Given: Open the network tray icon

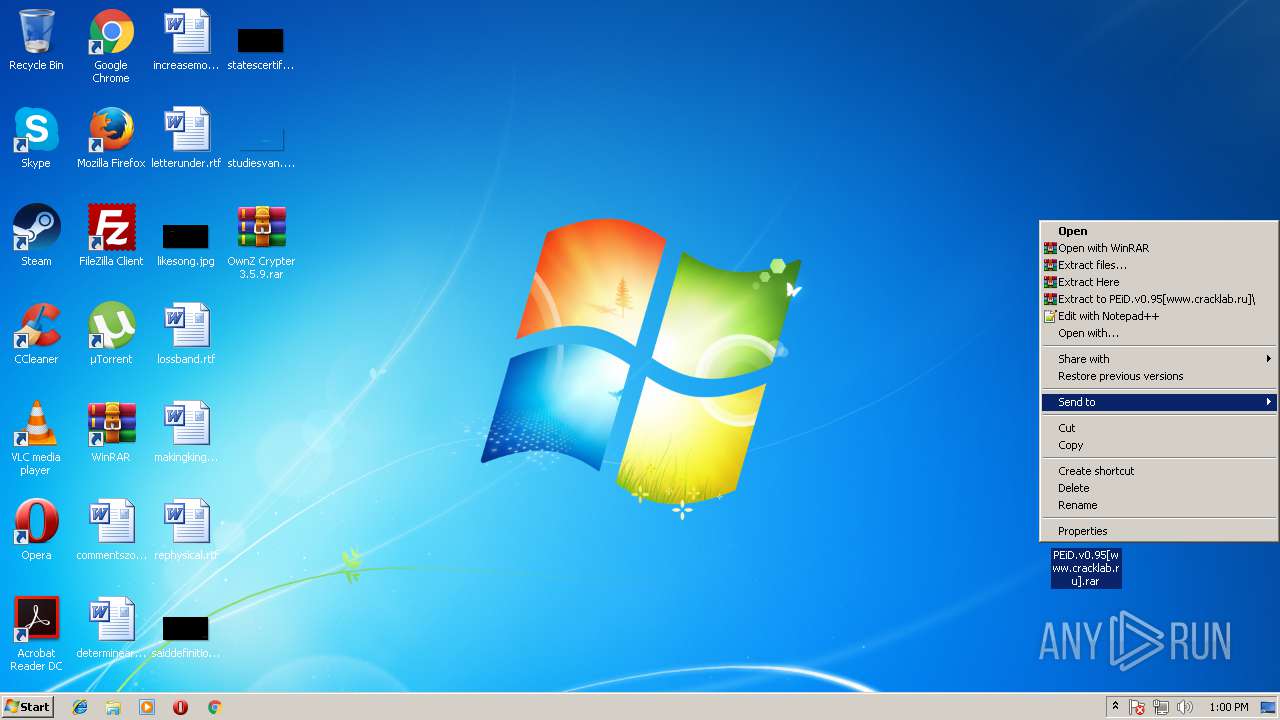Looking at the screenshot, I should (x=1161, y=707).
